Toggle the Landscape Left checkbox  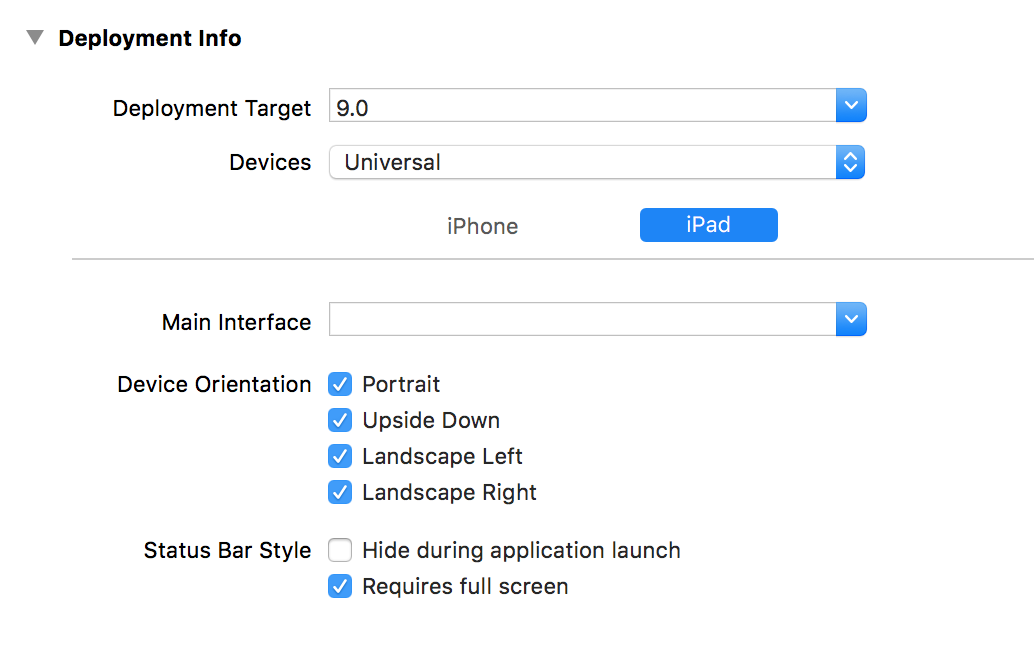340,457
